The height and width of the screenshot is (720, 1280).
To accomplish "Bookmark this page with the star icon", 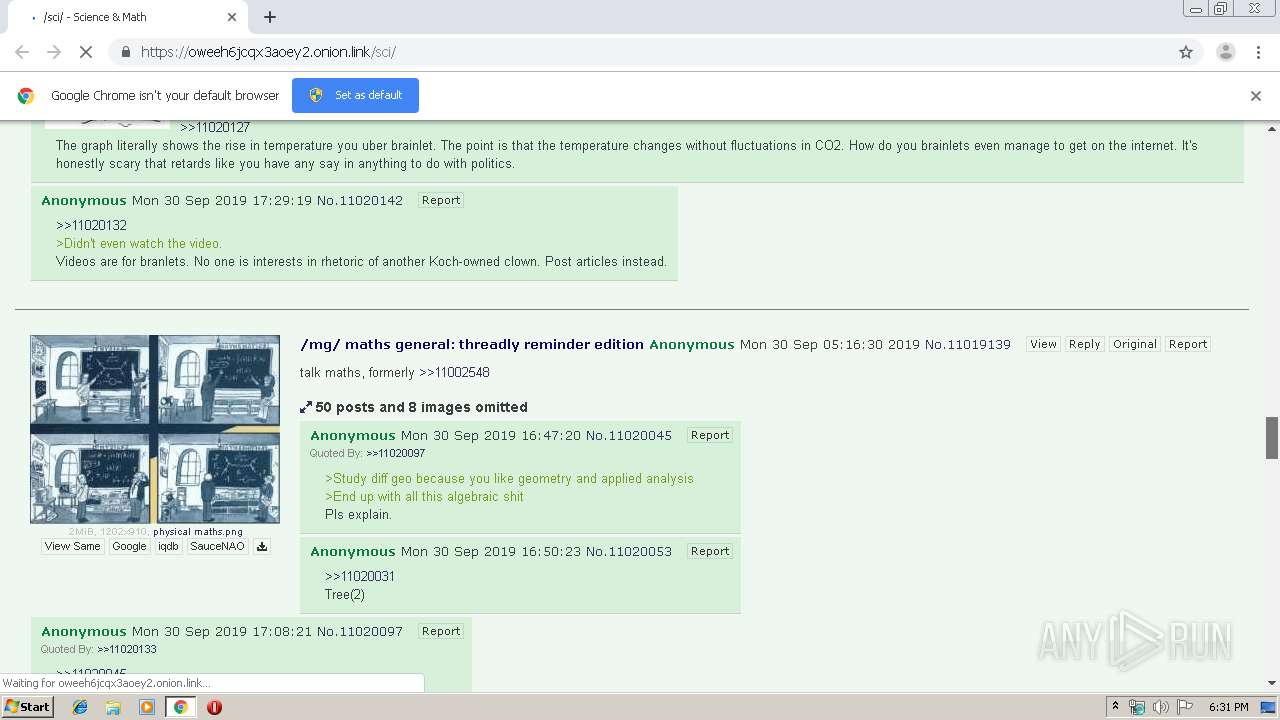I will click(1186, 52).
